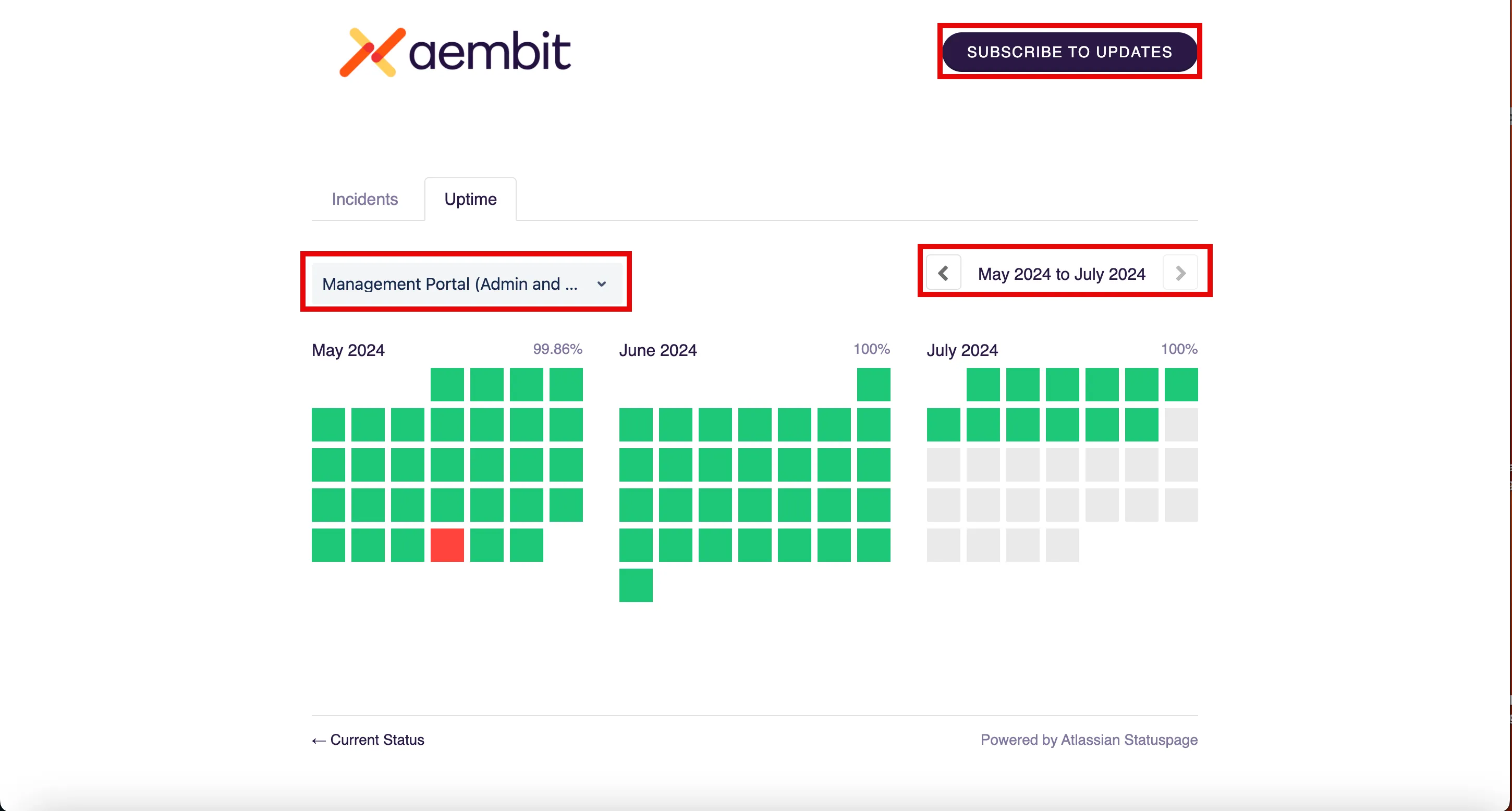Image resolution: width=1512 pixels, height=811 pixels.
Task: Click the Powered by Atlassian Statuspage link
Action: point(1088,740)
